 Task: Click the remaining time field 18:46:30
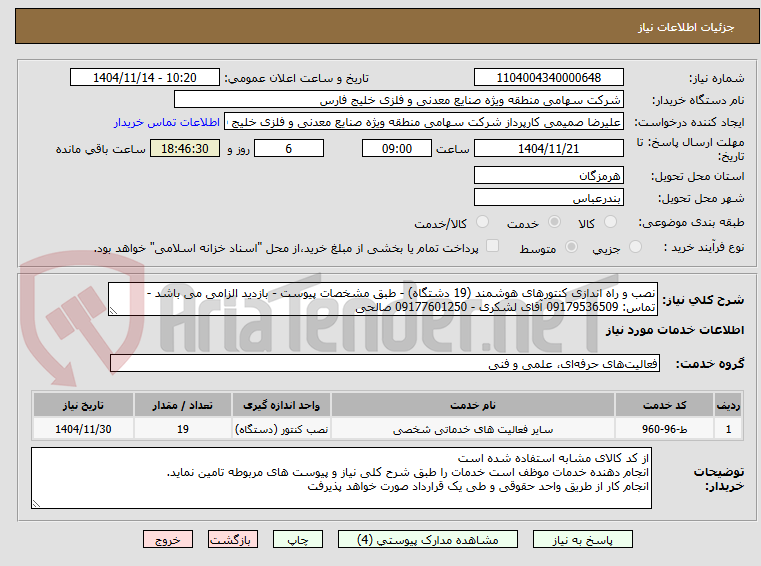185,148
